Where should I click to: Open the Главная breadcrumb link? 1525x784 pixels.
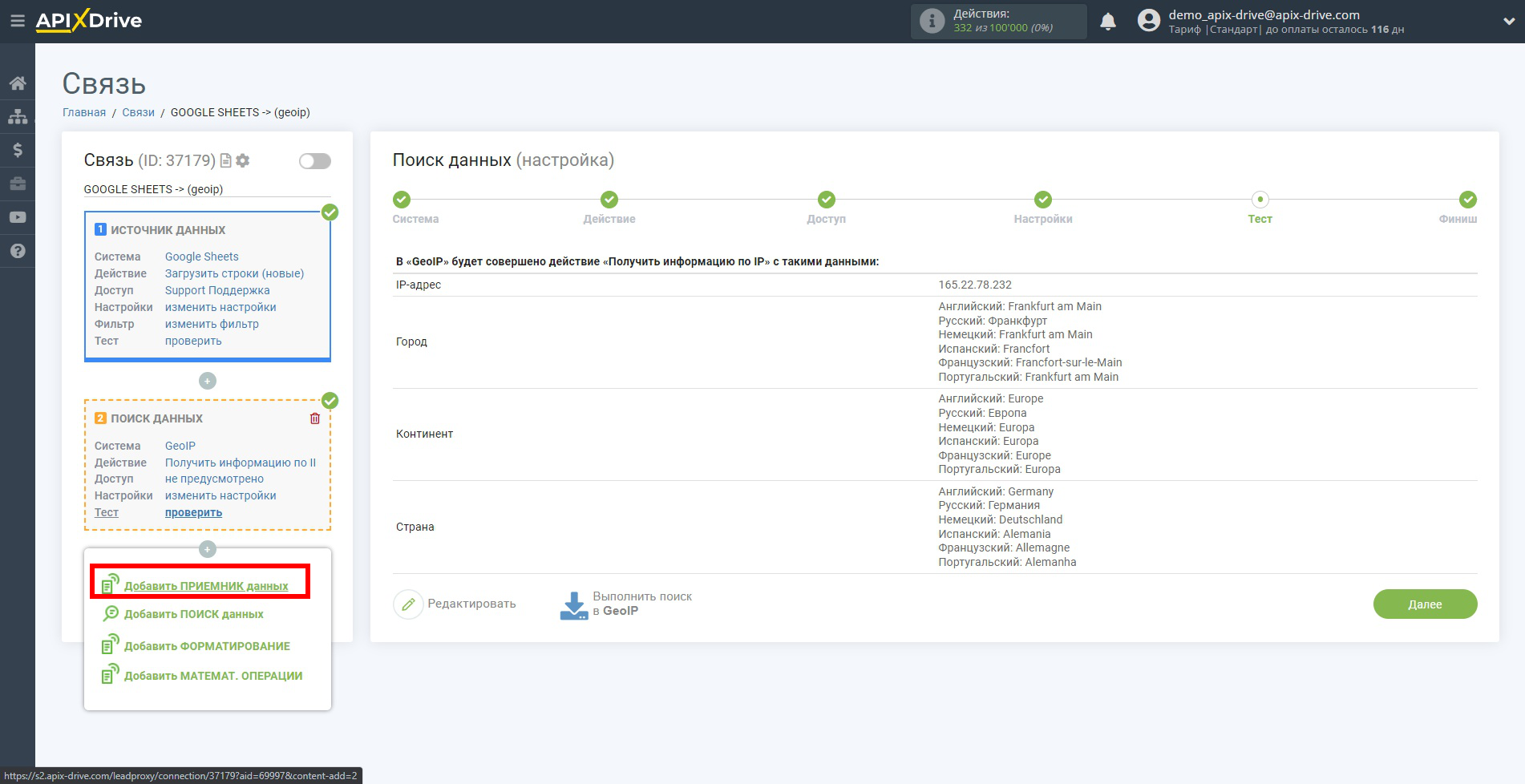click(x=84, y=112)
